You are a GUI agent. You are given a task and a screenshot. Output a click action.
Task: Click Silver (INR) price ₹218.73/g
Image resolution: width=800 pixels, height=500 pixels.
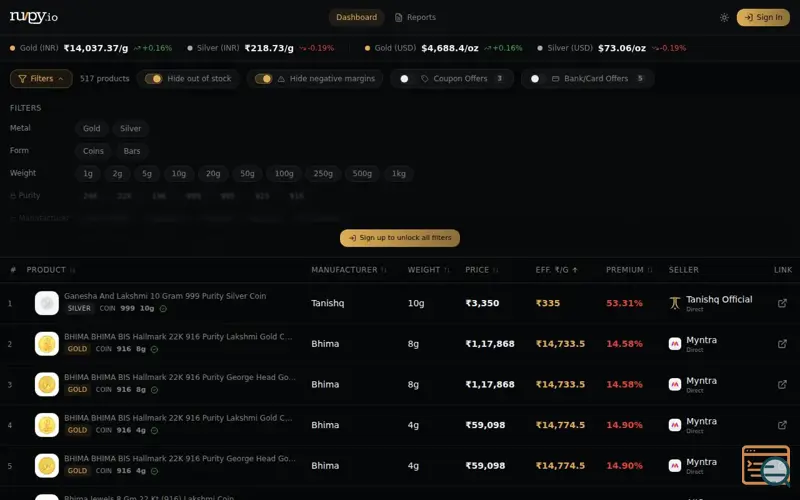tap(269, 48)
